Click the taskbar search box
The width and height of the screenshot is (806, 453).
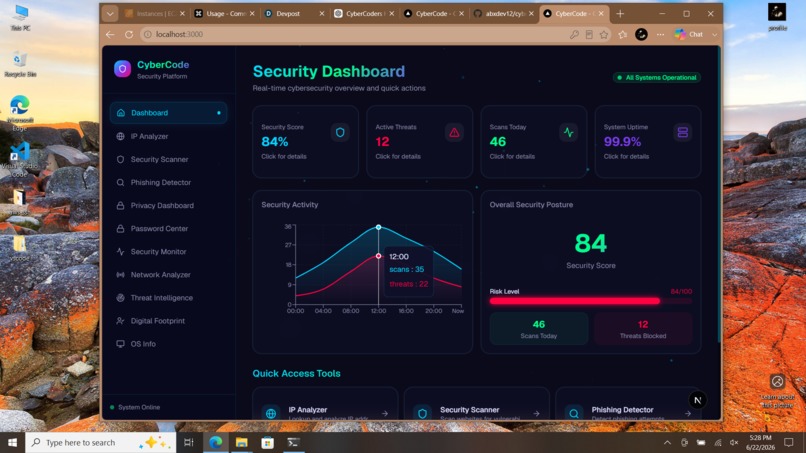(x=100, y=443)
